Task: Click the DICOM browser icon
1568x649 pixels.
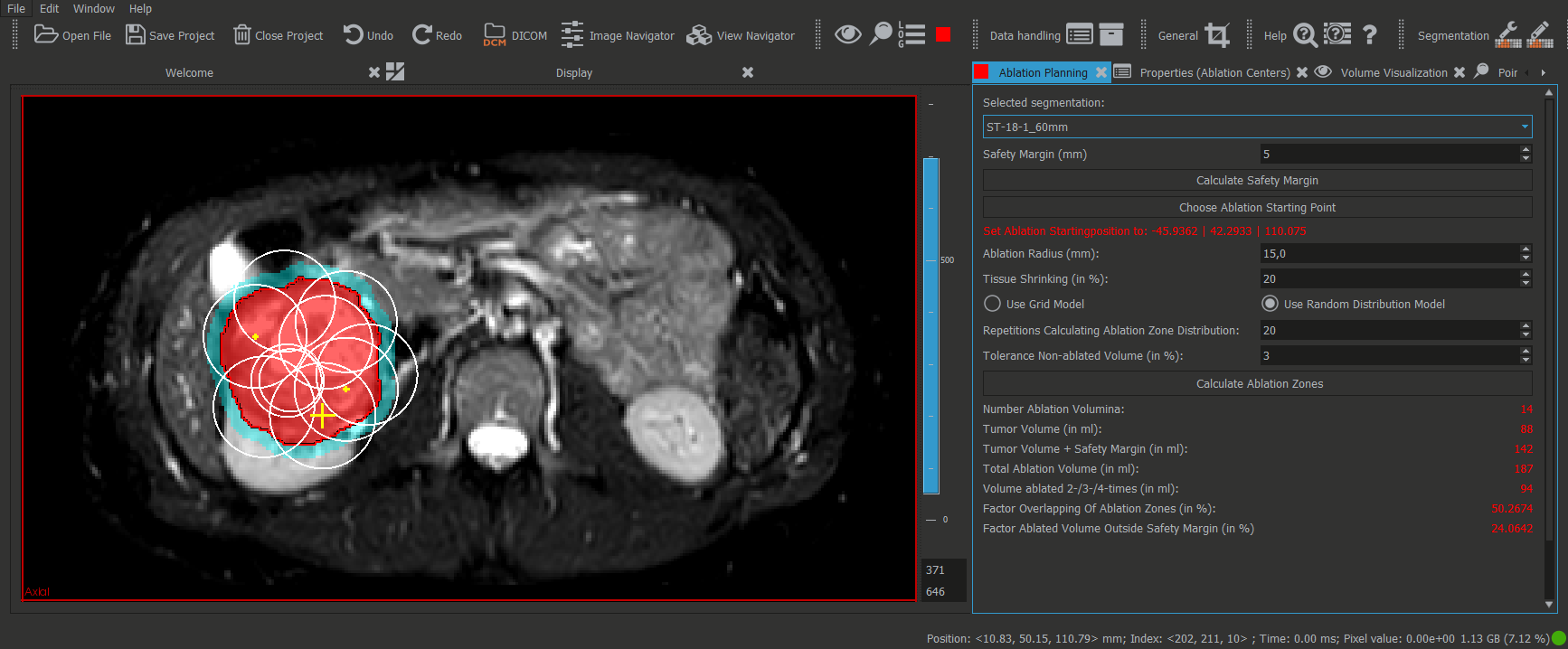Action: (494, 35)
